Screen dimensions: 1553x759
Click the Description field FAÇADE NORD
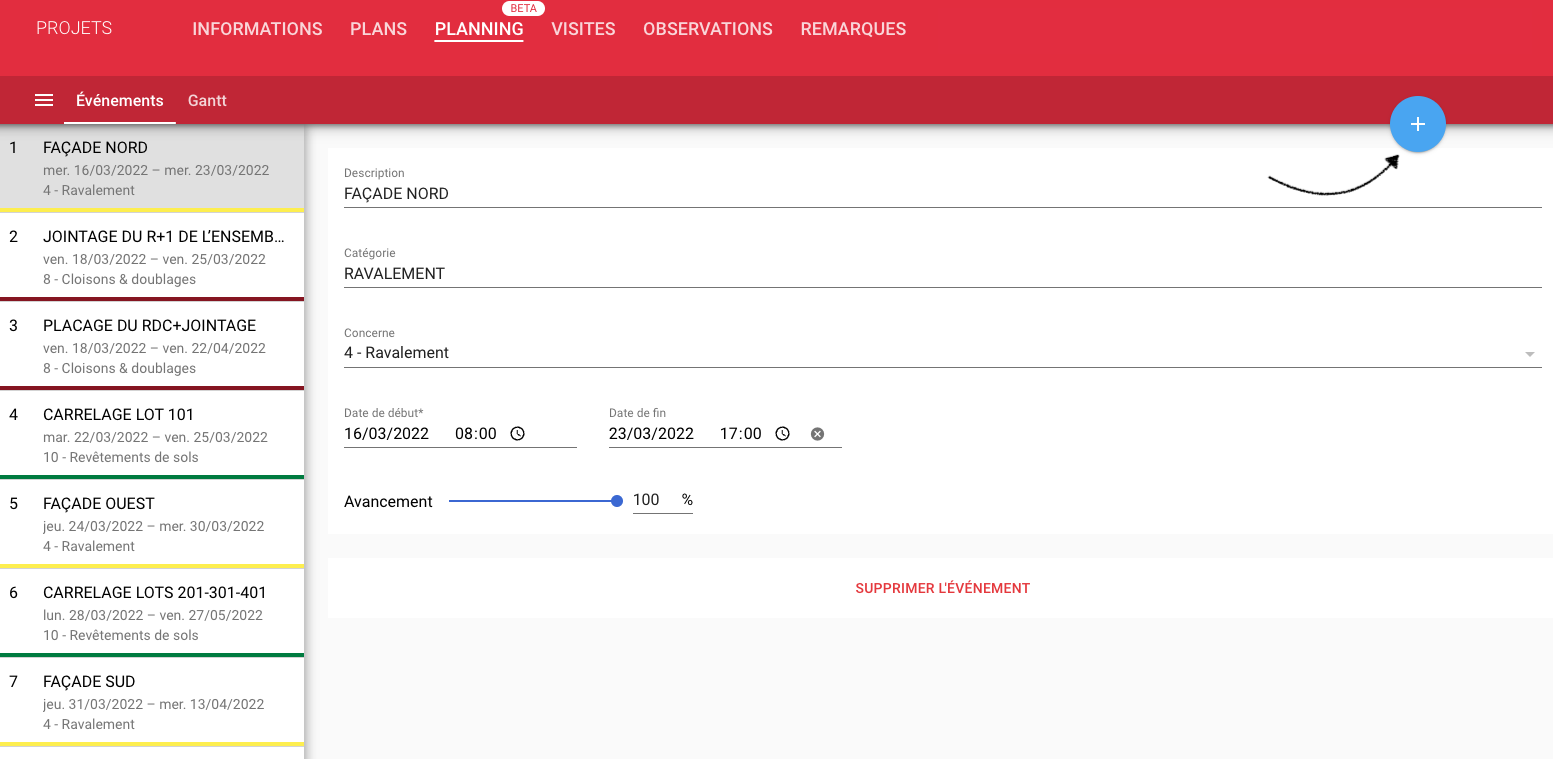[x=940, y=194]
